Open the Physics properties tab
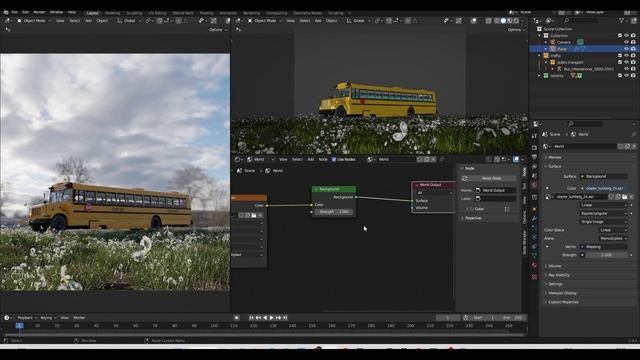 click(x=534, y=237)
